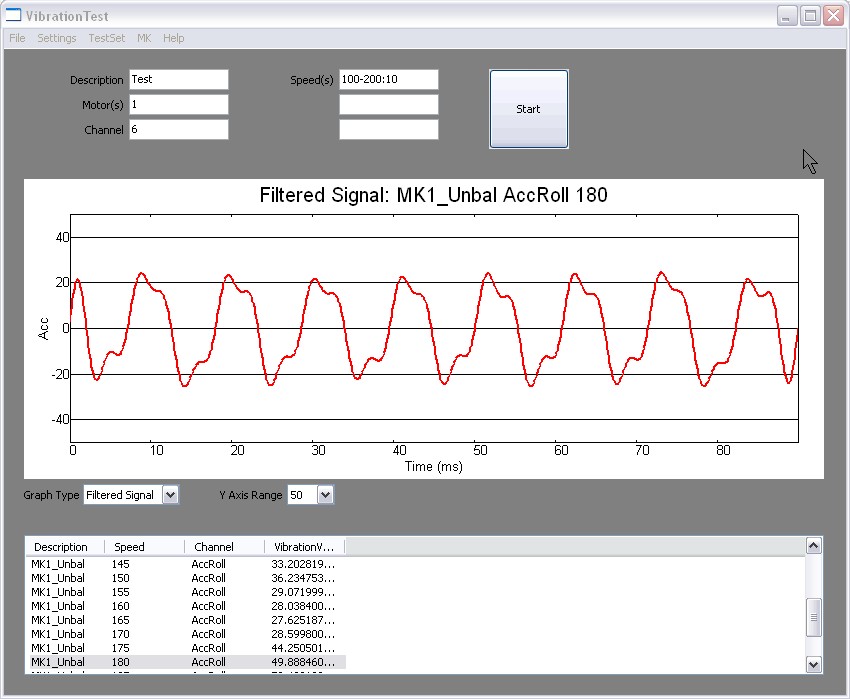Click the results list scroll-up arrow

(x=814, y=545)
